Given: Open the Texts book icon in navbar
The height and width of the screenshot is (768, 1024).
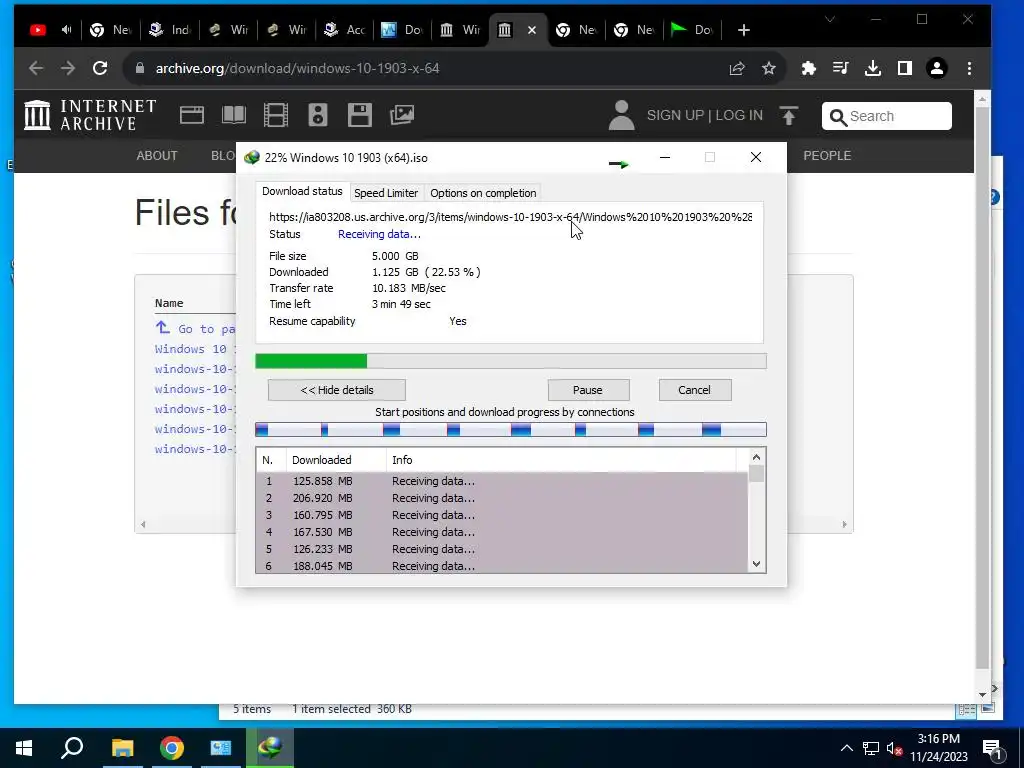Looking at the screenshot, I should coord(234,115).
